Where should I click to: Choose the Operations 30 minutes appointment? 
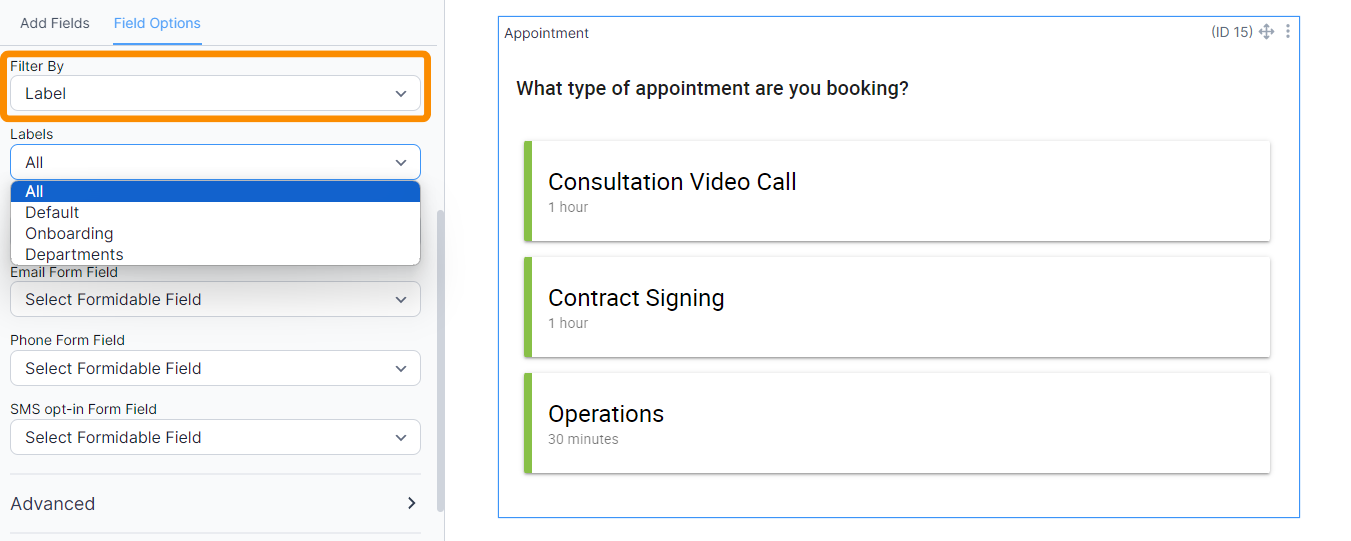pos(898,423)
